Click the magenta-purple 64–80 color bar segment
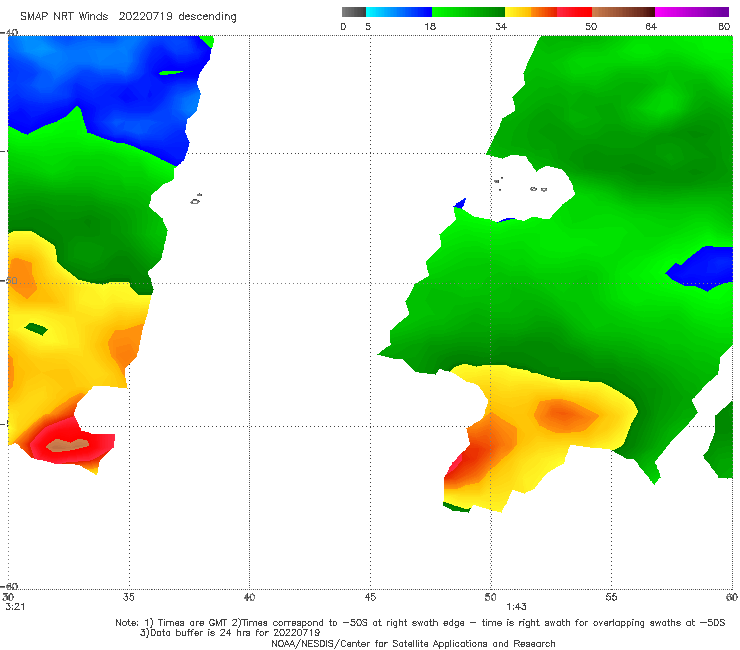 pyautogui.click(x=692, y=12)
